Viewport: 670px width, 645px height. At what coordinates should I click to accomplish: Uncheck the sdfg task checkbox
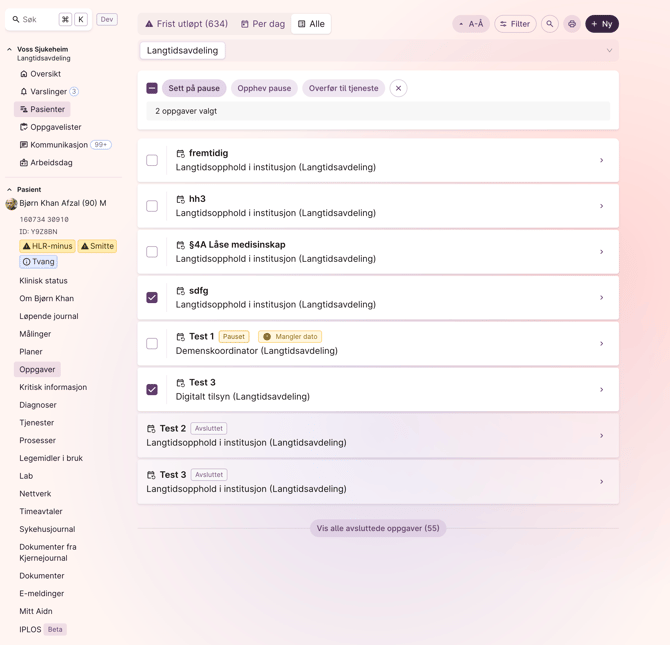[152, 298]
